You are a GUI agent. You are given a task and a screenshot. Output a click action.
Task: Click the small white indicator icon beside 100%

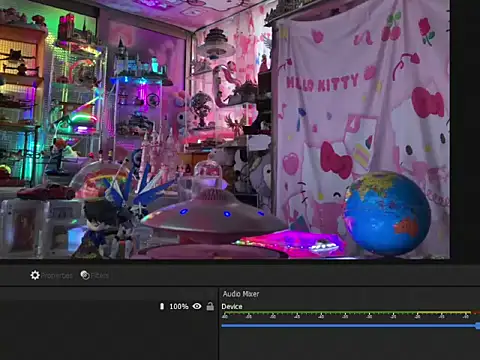(162, 306)
